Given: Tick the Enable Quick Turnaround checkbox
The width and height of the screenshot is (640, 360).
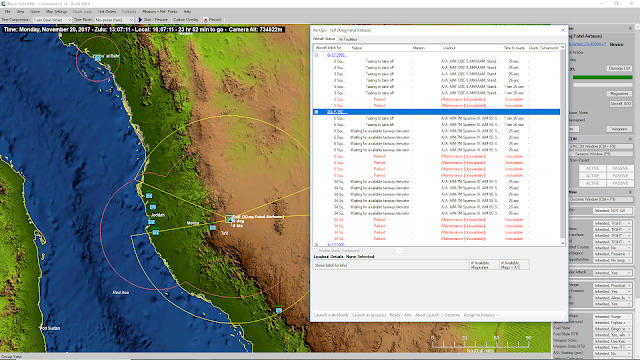Looking at the screenshot, I should pos(315,251).
